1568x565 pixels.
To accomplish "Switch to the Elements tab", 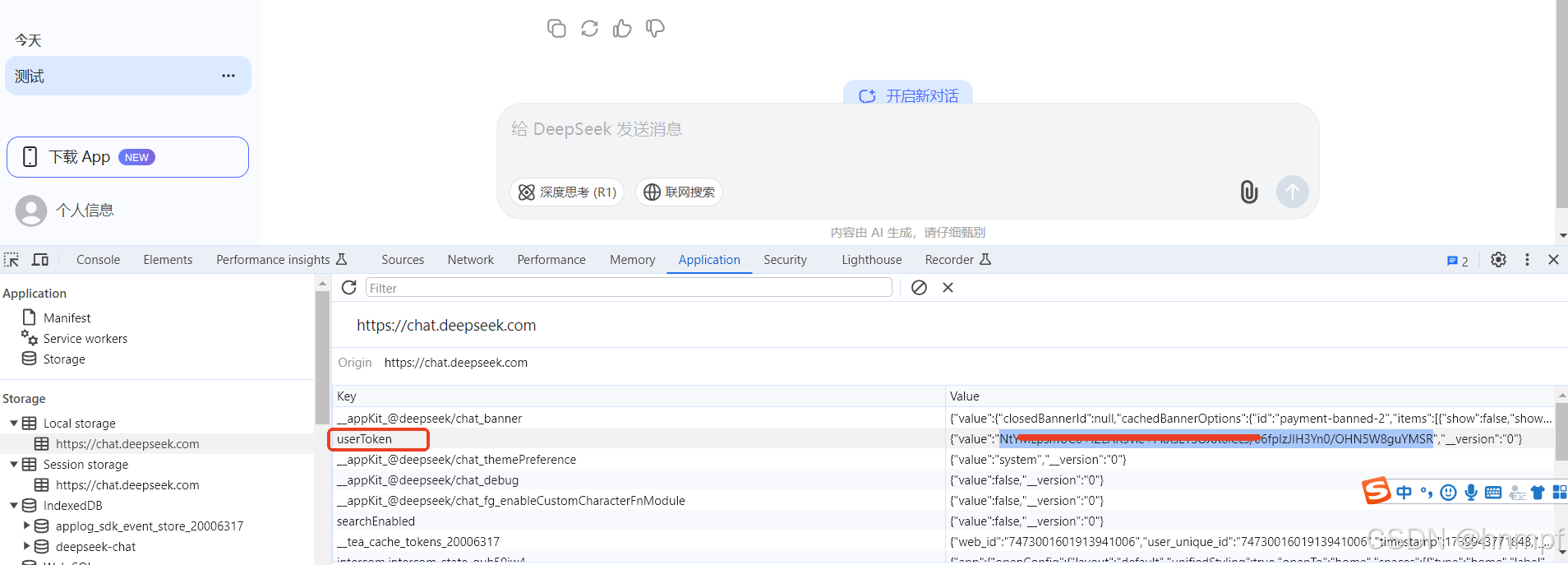I will point(168,260).
